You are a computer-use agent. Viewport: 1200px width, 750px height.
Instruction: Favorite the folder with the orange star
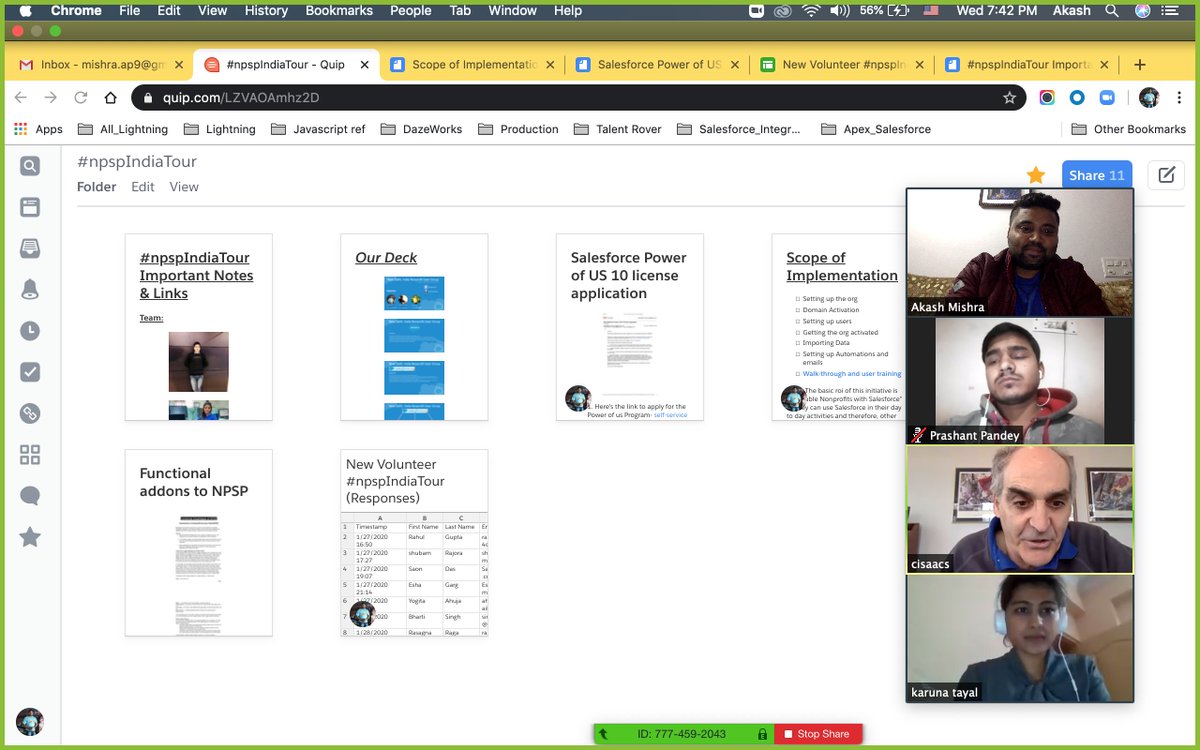[x=1036, y=175]
